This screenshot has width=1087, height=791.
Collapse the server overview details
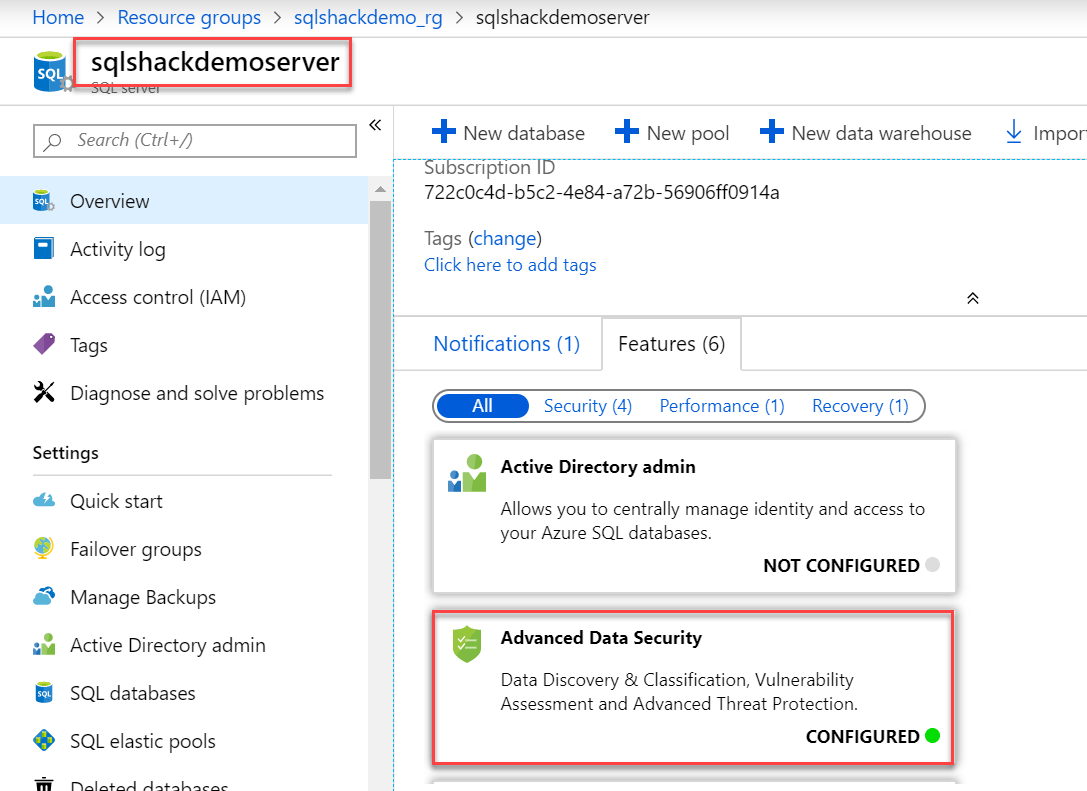point(972,297)
